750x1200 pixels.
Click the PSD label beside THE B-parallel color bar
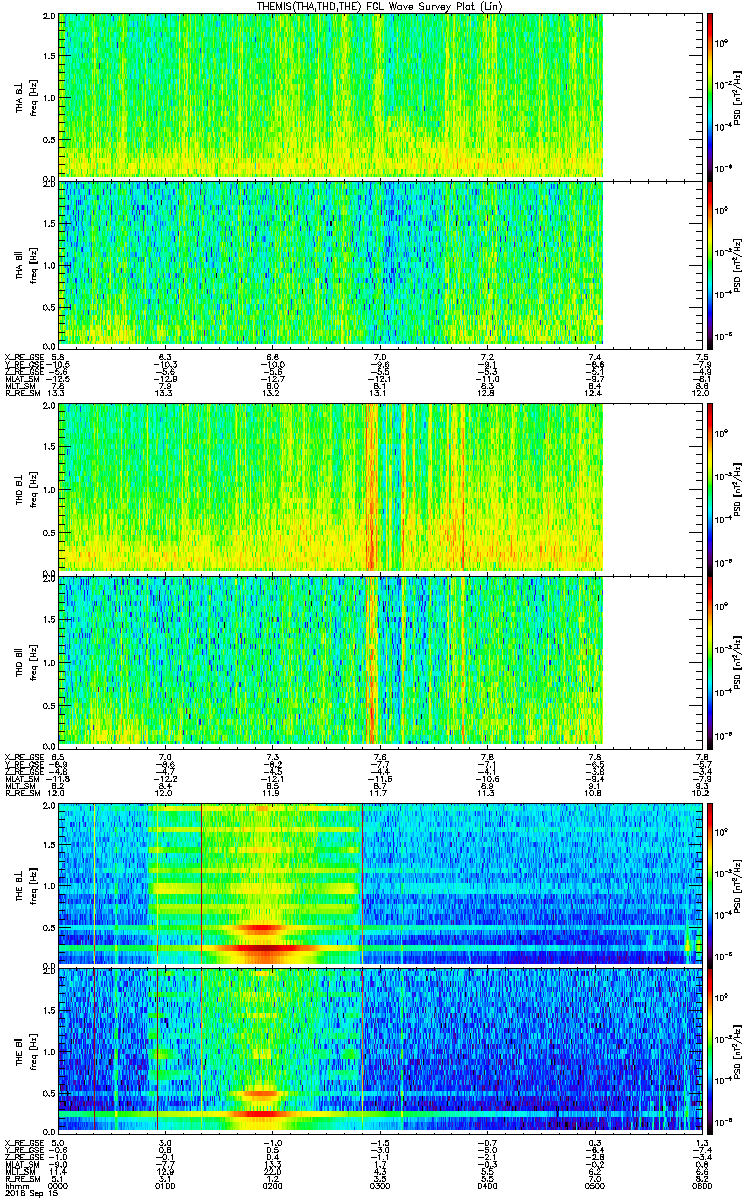[738, 1049]
